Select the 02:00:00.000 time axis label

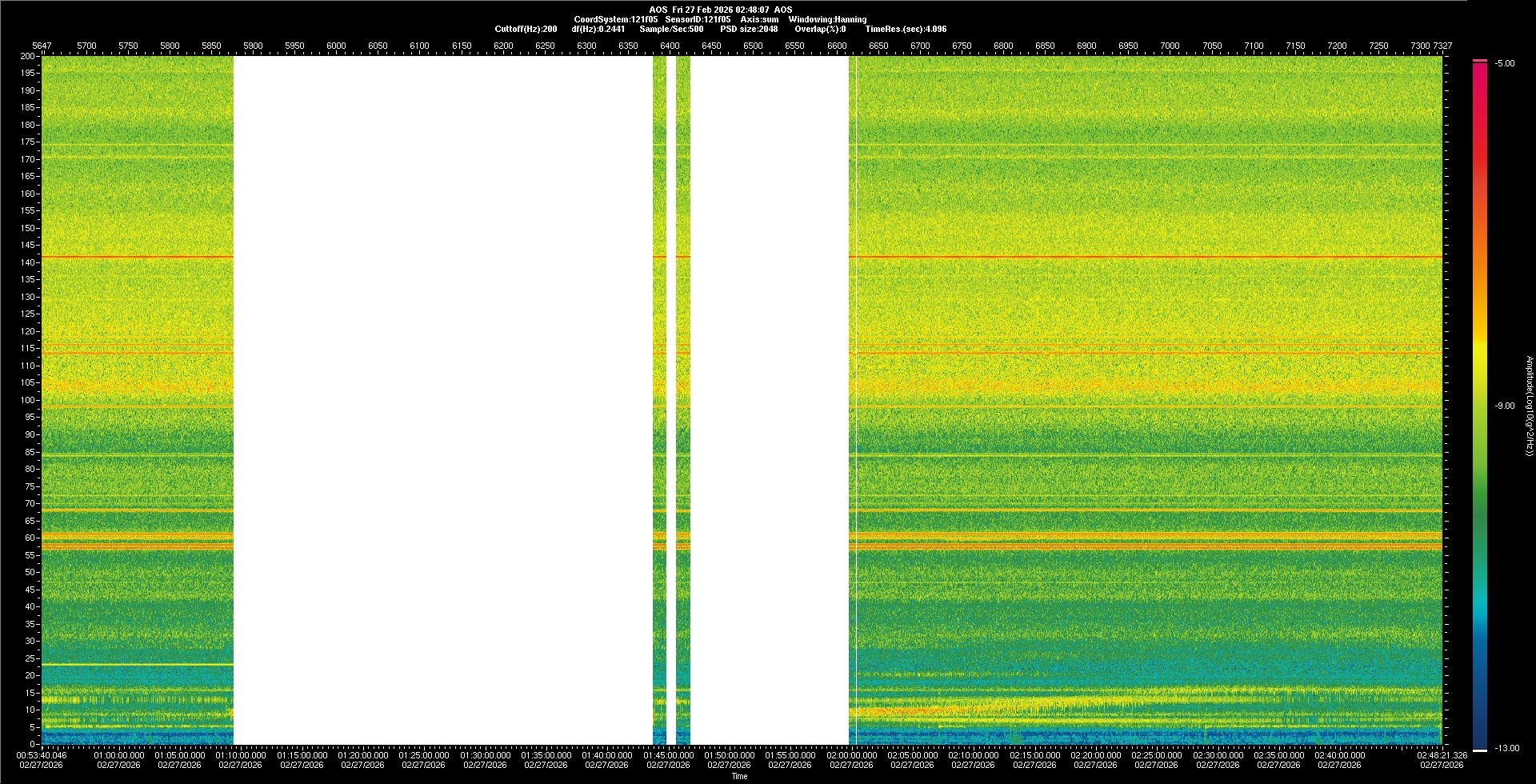(x=851, y=755)
